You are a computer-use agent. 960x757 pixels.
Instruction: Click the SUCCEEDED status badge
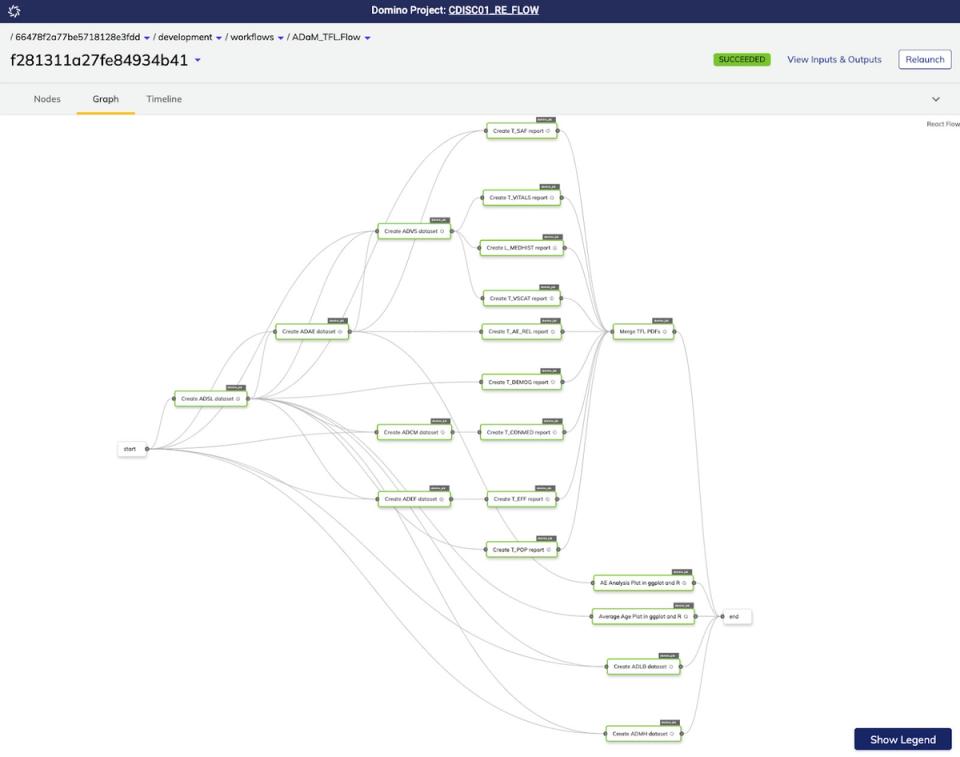tap(741, 59)
